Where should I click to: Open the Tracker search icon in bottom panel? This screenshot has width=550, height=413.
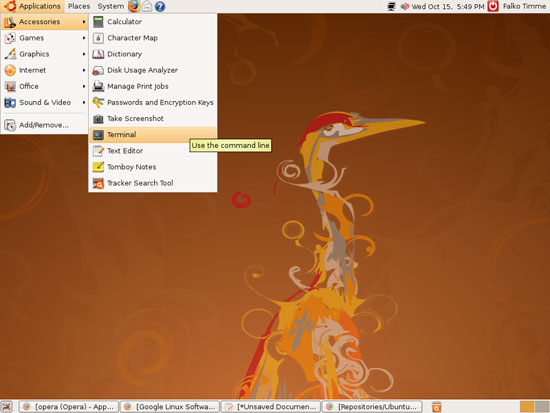pyautogui.click(x=436, y=407)
